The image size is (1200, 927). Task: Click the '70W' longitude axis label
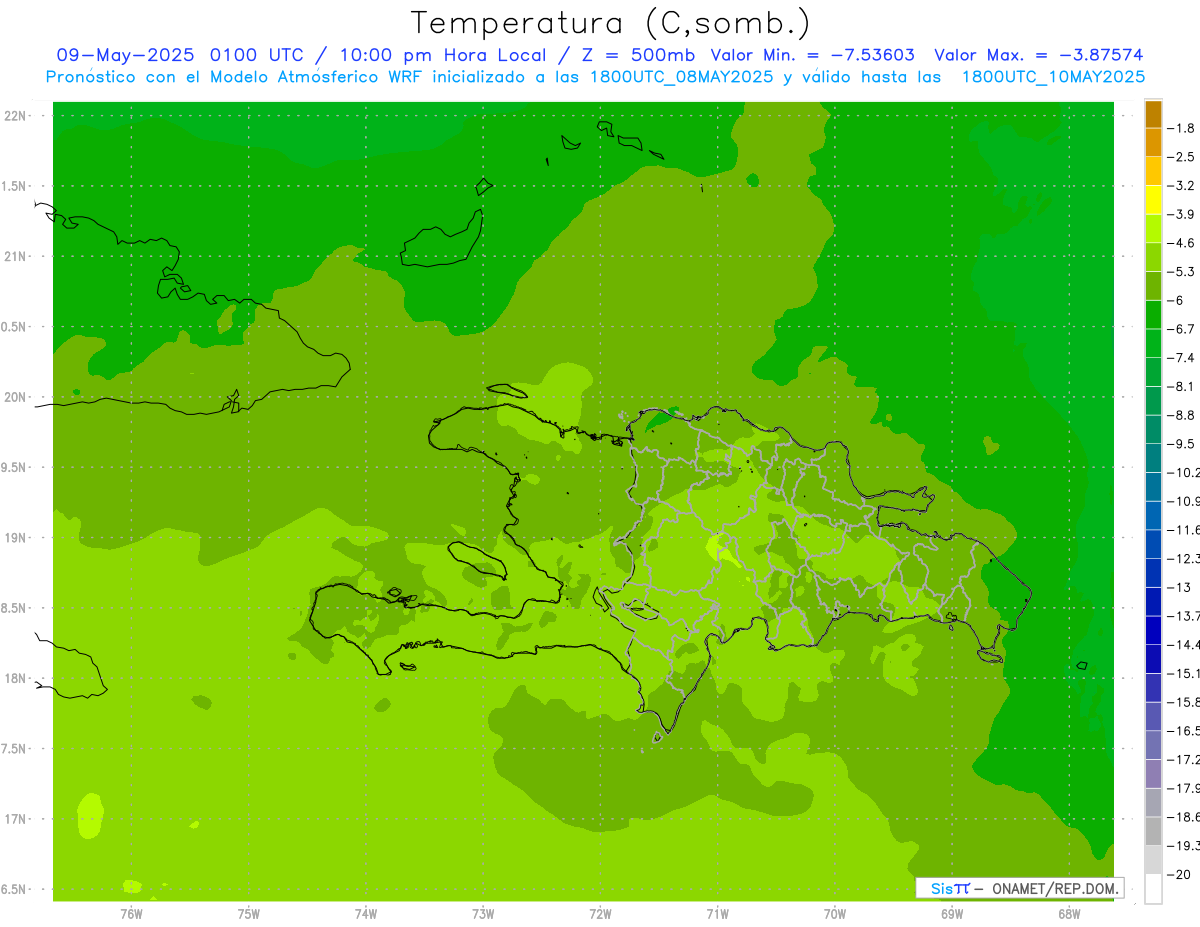click(x=835, y=914)
